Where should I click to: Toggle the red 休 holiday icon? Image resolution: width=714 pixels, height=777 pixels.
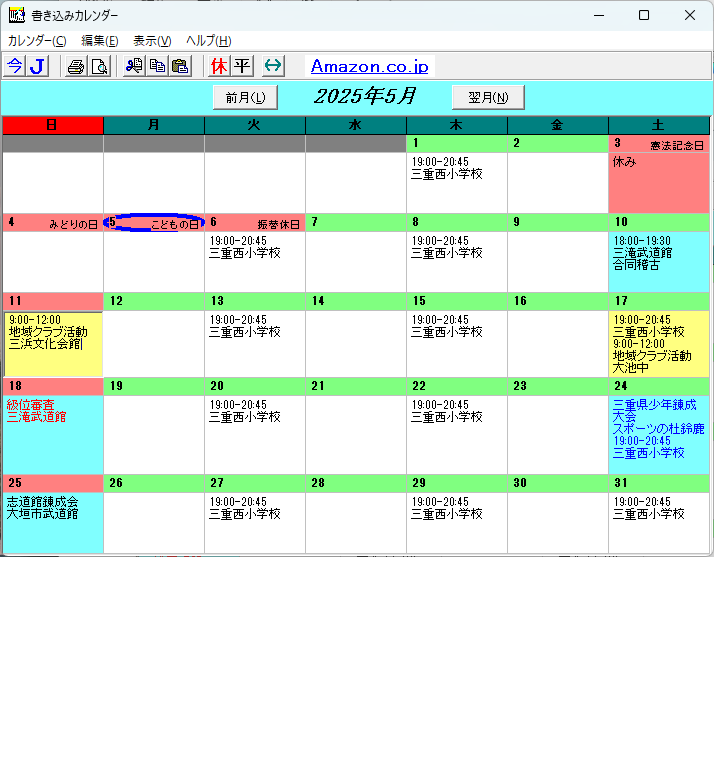219,66
